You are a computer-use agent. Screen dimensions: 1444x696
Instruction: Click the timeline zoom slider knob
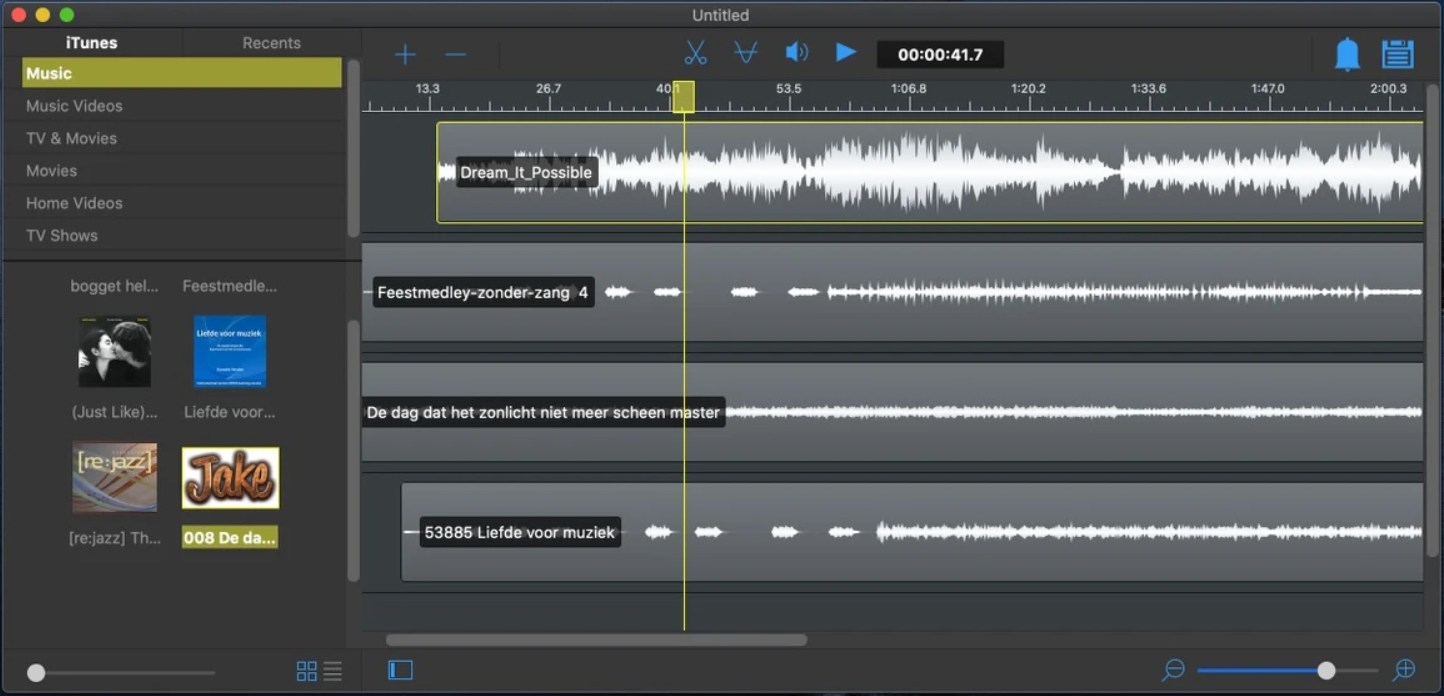click(1326, 671)
